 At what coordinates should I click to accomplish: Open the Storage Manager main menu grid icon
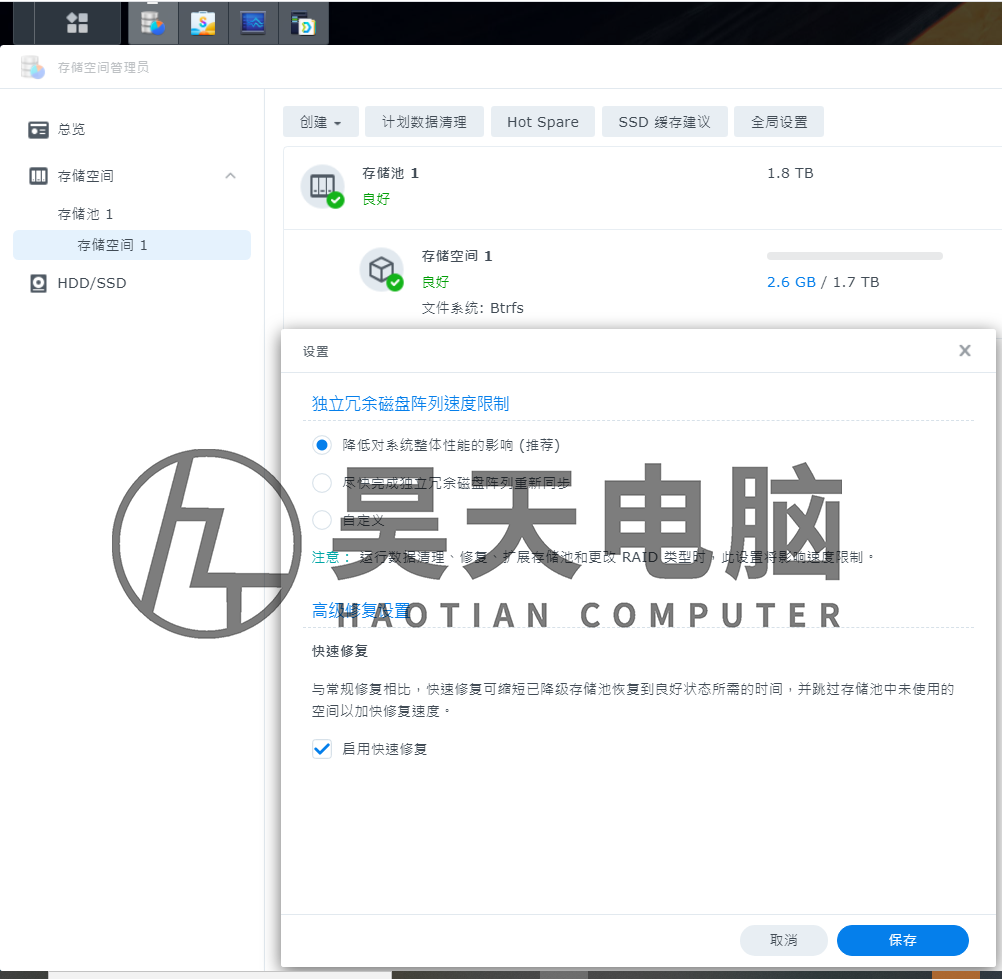pos(76,22)
